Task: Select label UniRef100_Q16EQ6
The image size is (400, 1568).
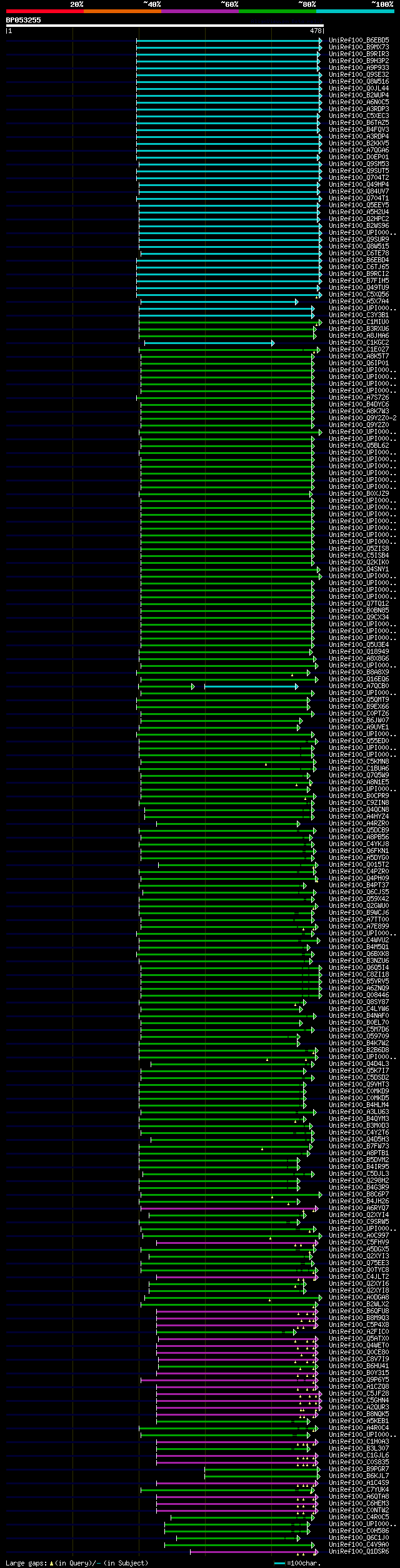Action: coord(359,679)
